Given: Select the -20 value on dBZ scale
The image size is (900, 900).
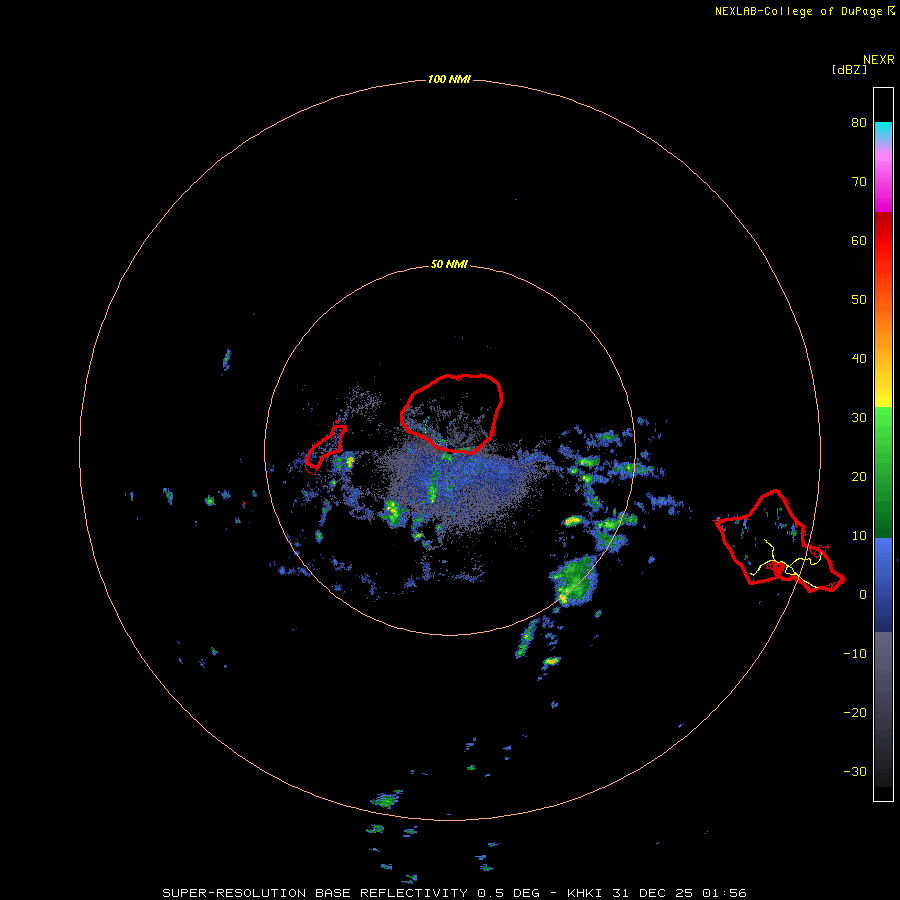Looking at the screenshot, I should (x=855, y=712).
